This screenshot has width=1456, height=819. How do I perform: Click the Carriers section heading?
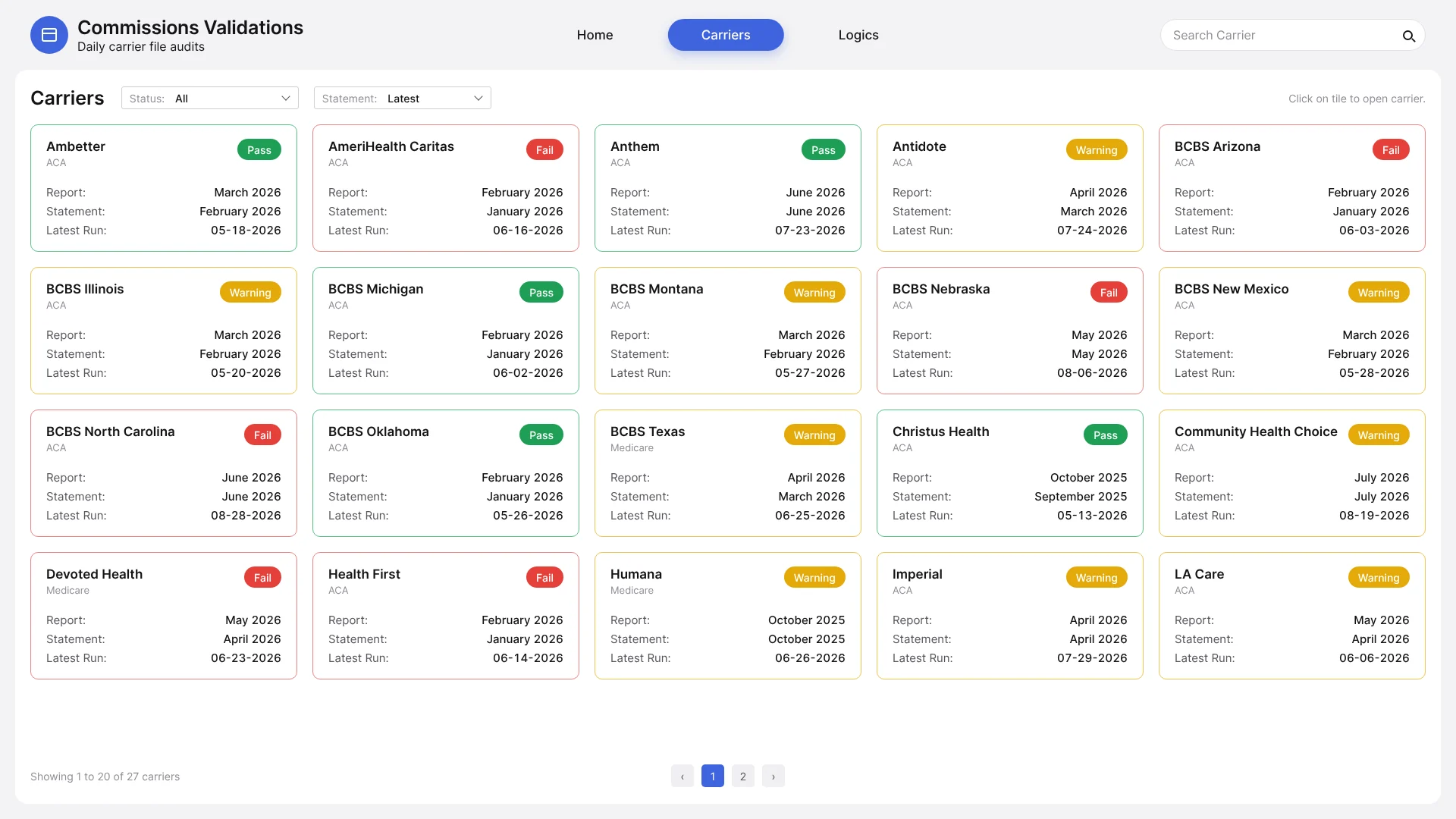[67, 98]
